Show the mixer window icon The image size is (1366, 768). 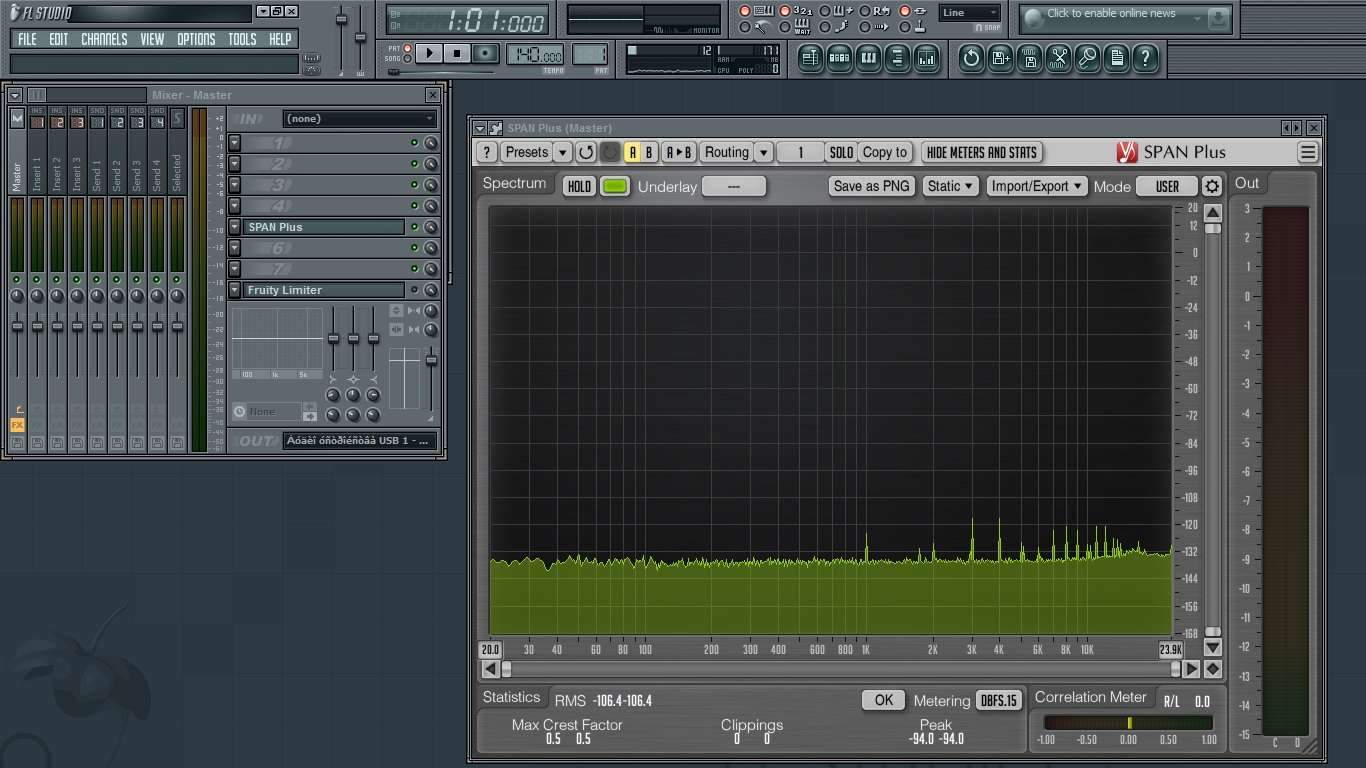(x=927, y=58)
